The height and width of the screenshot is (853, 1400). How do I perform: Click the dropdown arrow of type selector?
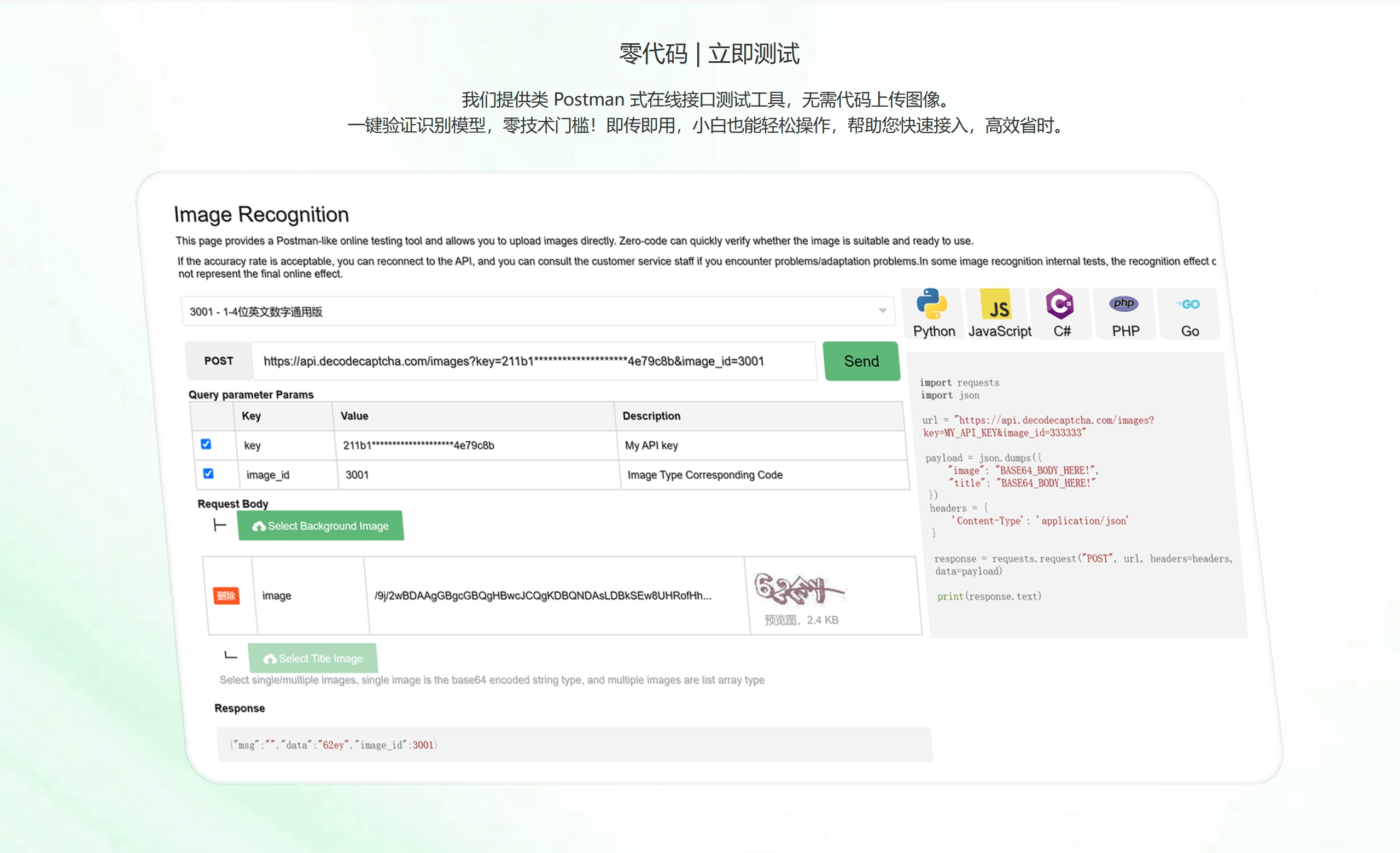tap(883, 311)
